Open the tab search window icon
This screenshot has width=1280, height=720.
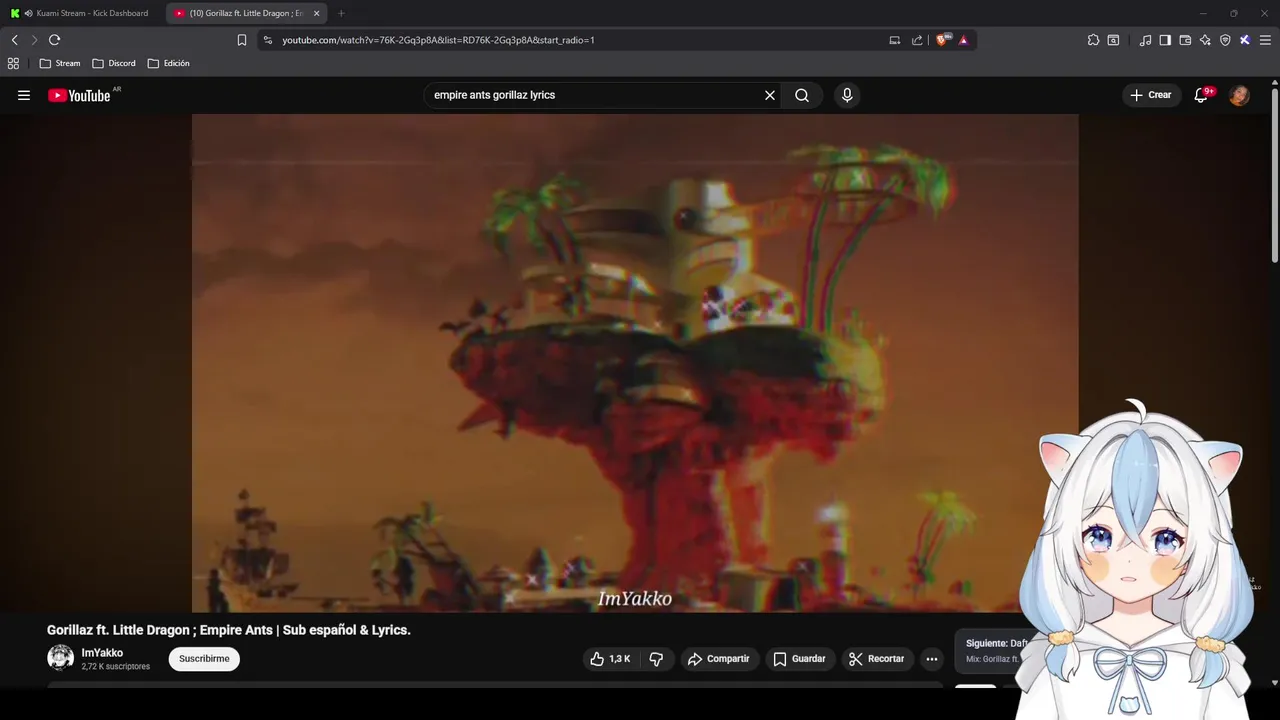coord(1113,40)
